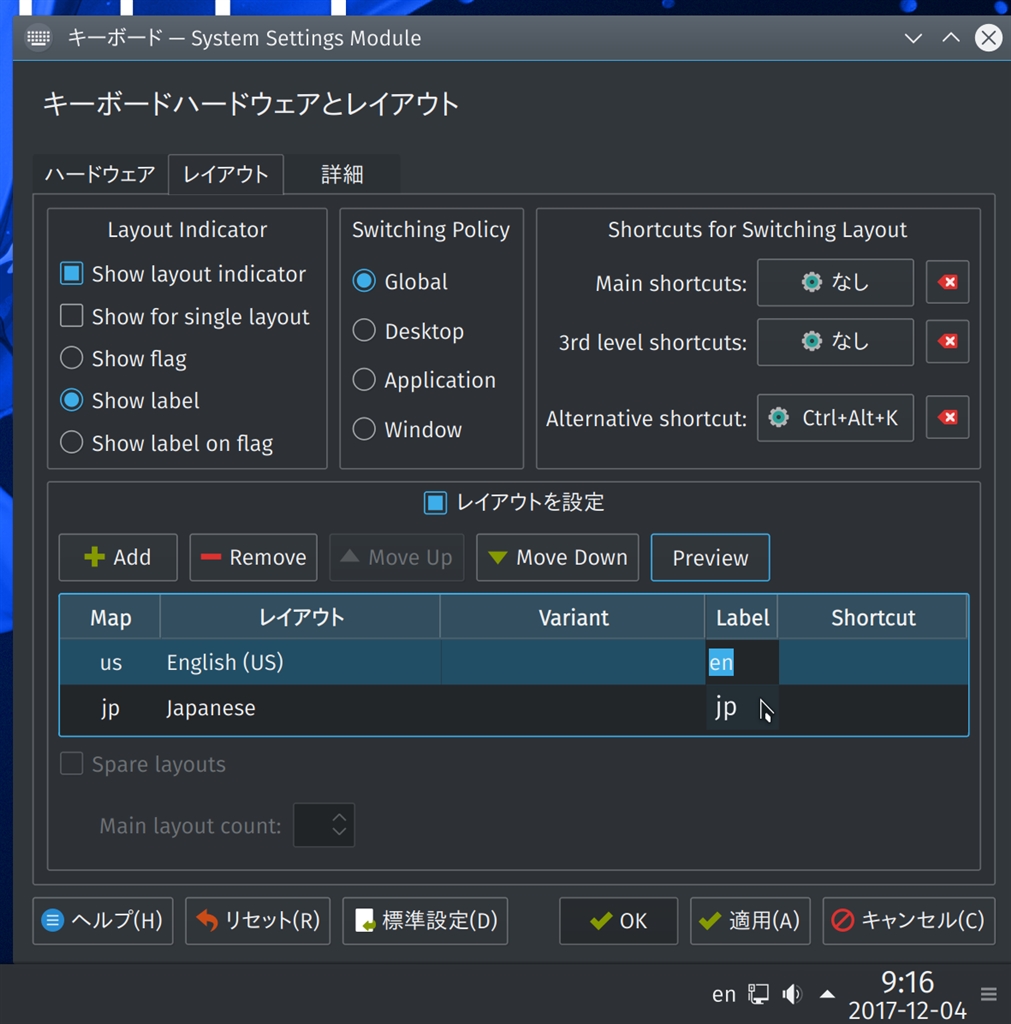This screenshot has height=1024, width=1011.
Task: Click the 'en' keyboard layout indicator in tray
Action: 724,995
